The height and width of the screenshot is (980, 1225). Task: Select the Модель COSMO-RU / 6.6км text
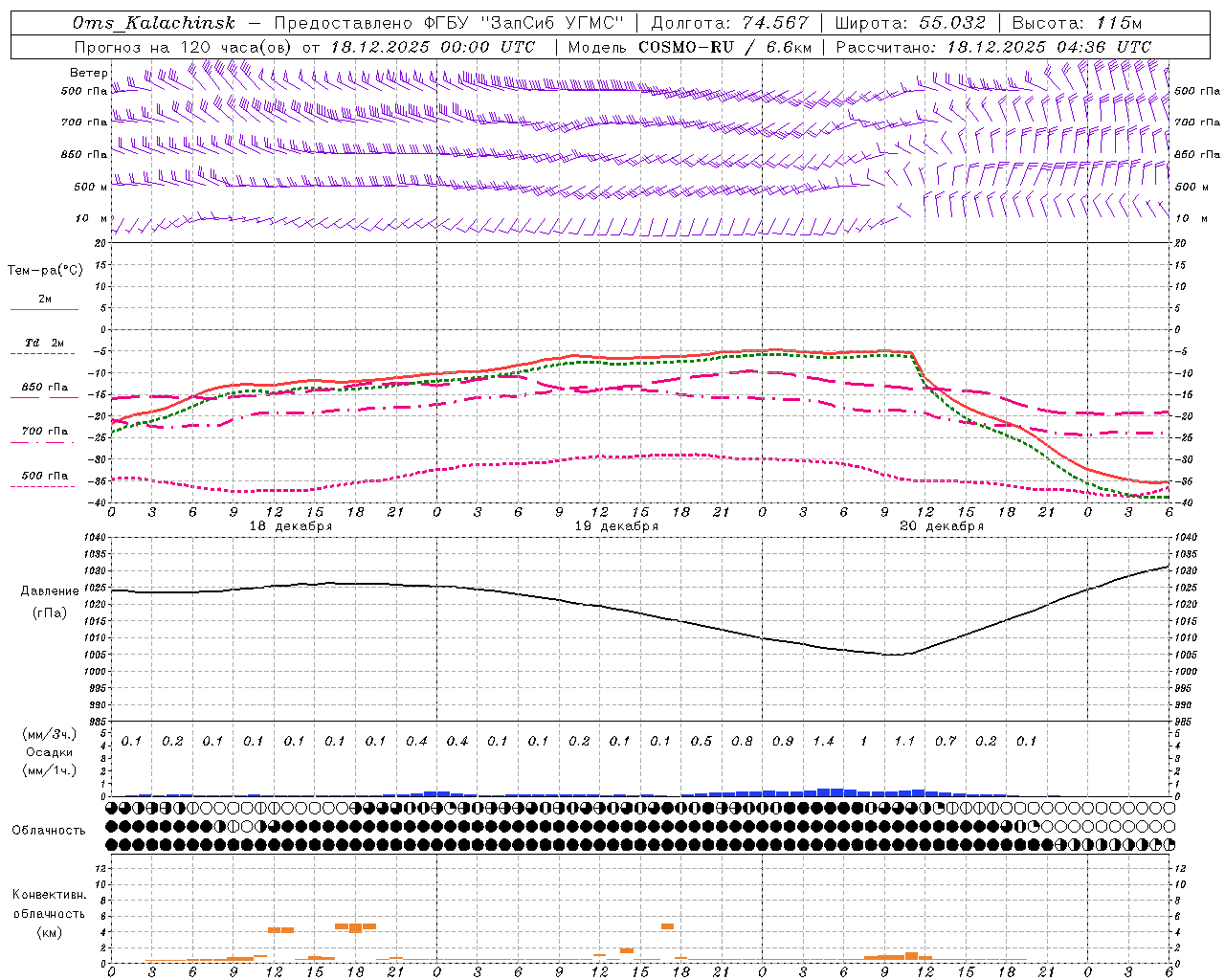click(690, 47)
